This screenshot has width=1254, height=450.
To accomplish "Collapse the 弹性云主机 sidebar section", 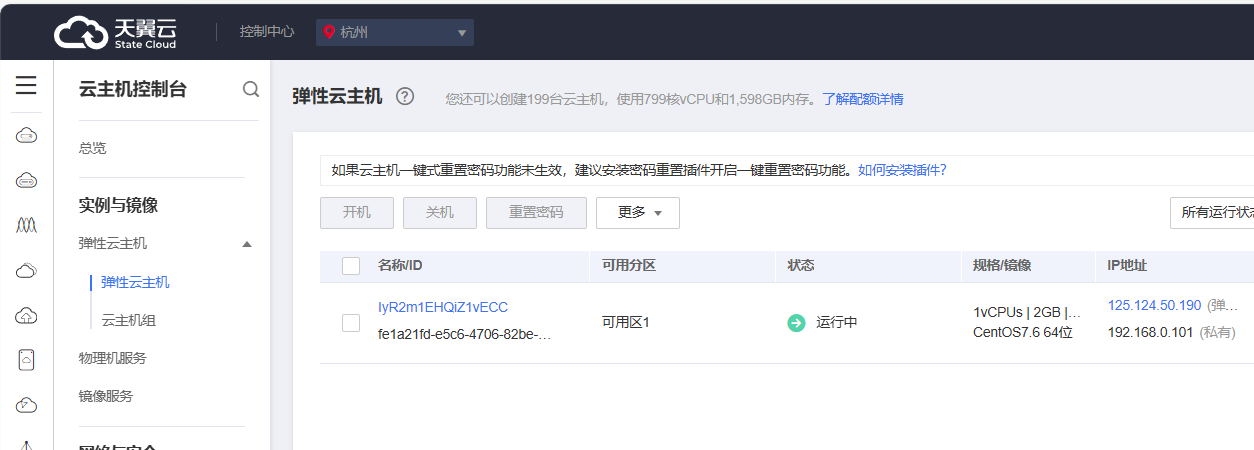I will pos(247,244).
